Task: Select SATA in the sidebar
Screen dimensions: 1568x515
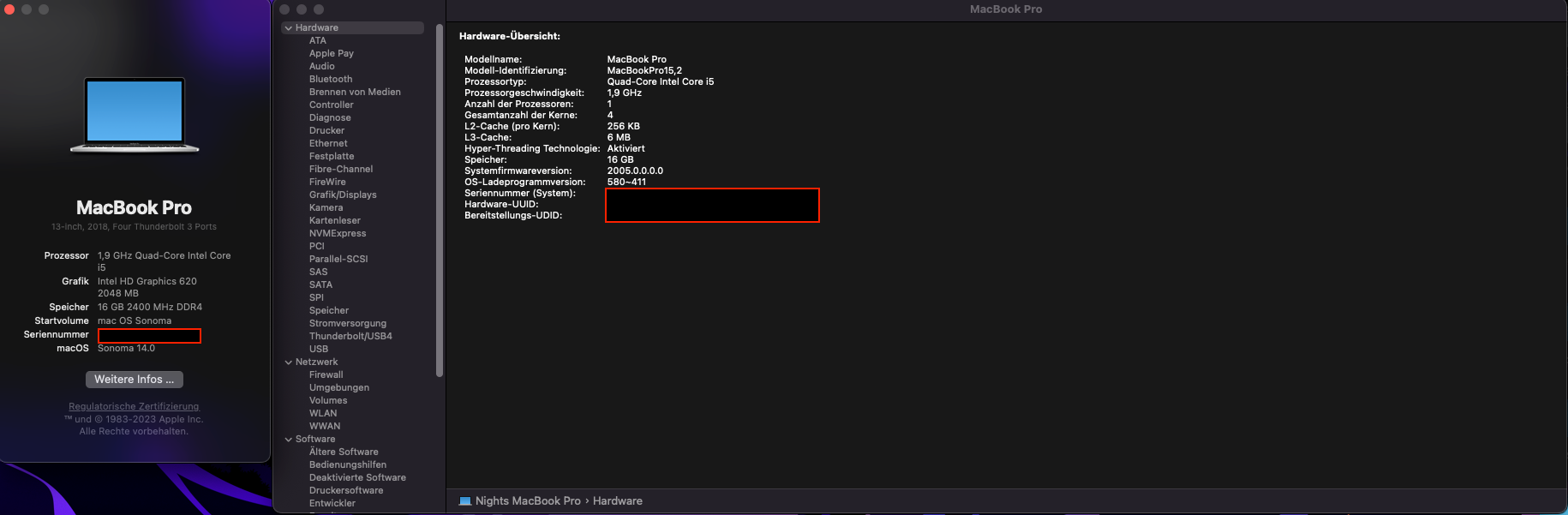Action: (x=320, y=284)
